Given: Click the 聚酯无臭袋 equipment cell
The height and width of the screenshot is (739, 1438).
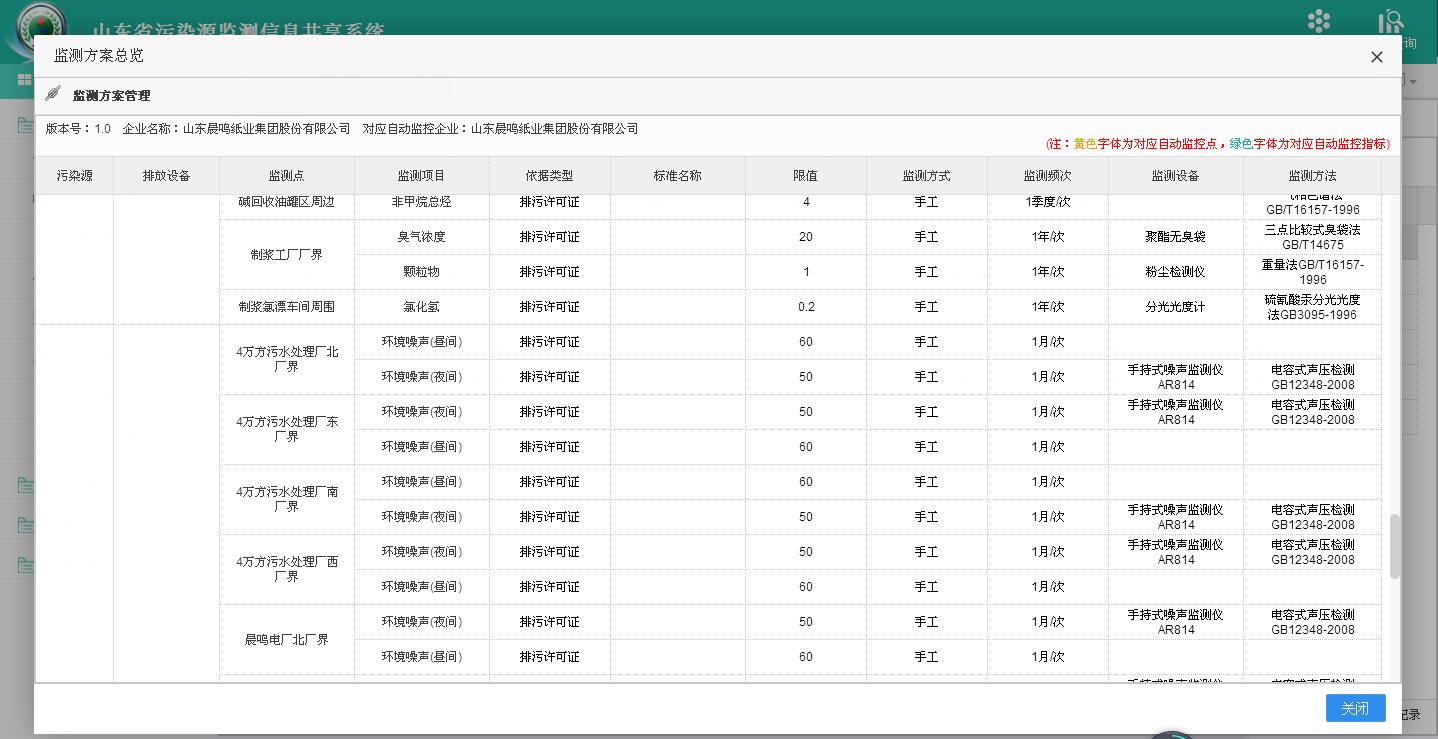Looking at the screenshot, I should (1175, 236).
